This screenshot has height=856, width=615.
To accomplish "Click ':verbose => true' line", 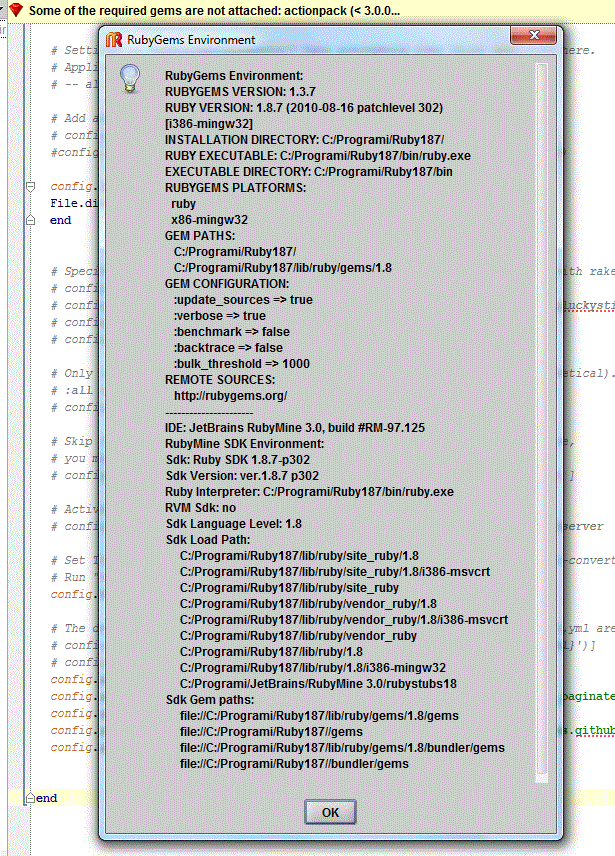I will pyautogui.click(x=220, y=316).
